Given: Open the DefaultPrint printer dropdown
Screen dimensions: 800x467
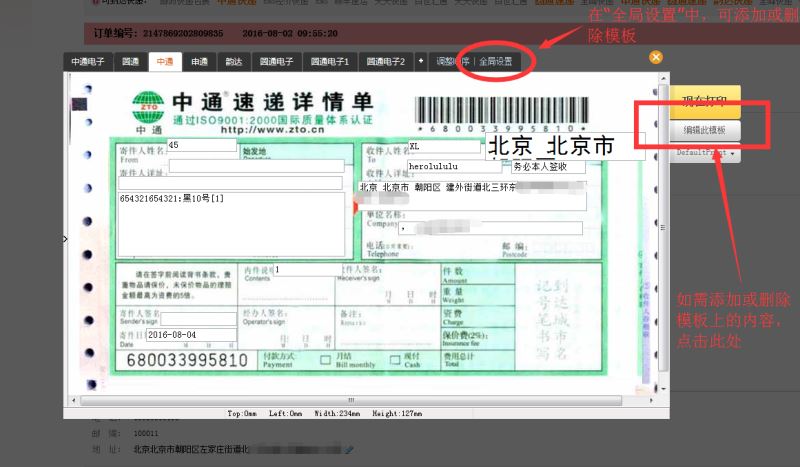Looking at the screenshot, I should [705, 153].
